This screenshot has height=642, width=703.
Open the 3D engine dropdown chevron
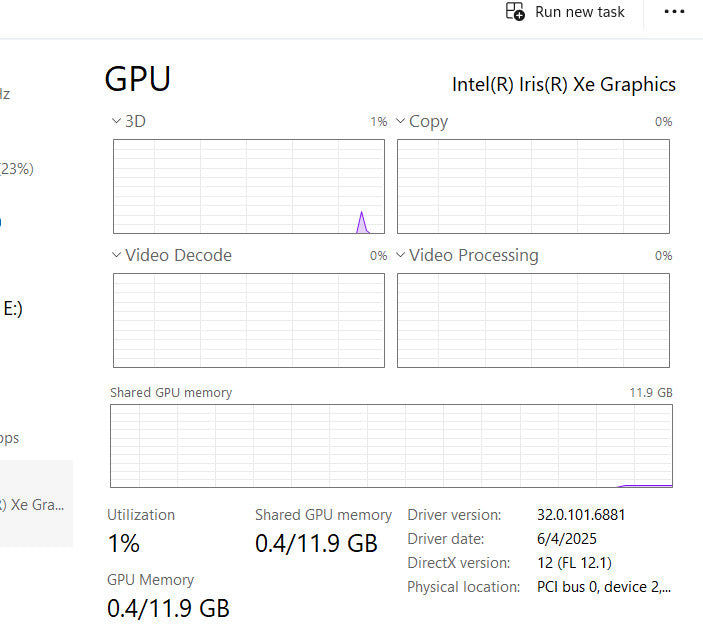pyautogui.click(x=116, y=122)
